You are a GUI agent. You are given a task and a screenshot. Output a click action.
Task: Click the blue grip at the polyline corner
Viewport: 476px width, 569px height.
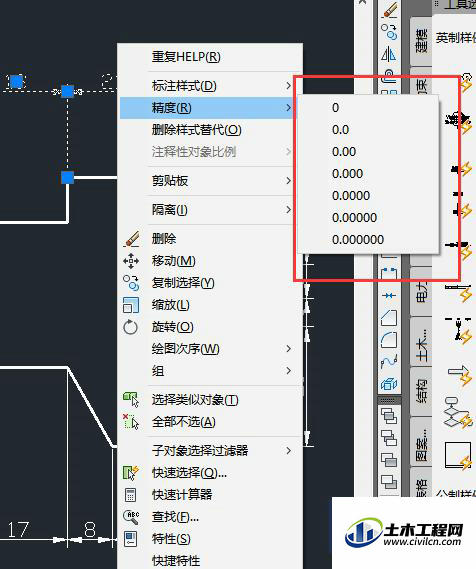coord(67,178)
